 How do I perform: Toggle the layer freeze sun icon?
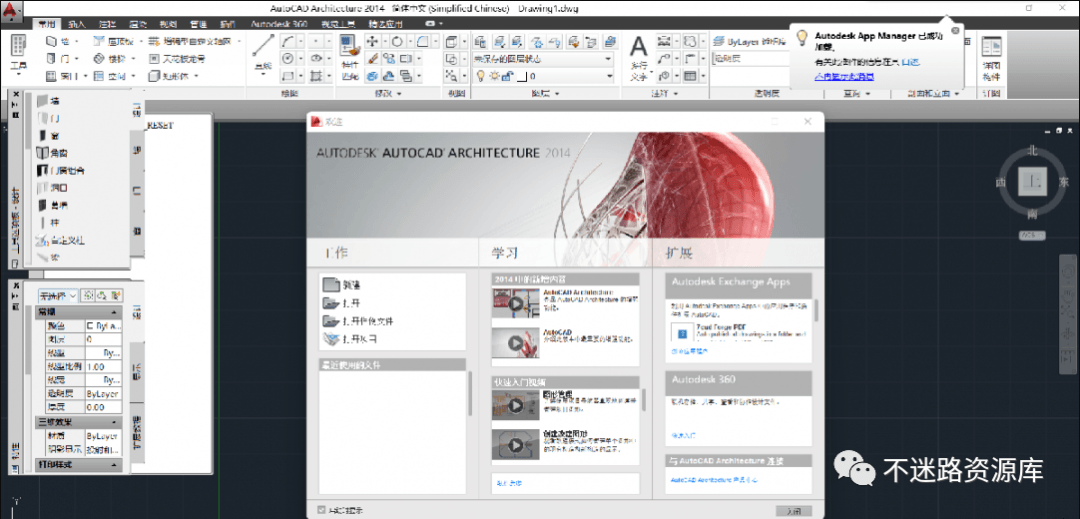pos(493,76)
